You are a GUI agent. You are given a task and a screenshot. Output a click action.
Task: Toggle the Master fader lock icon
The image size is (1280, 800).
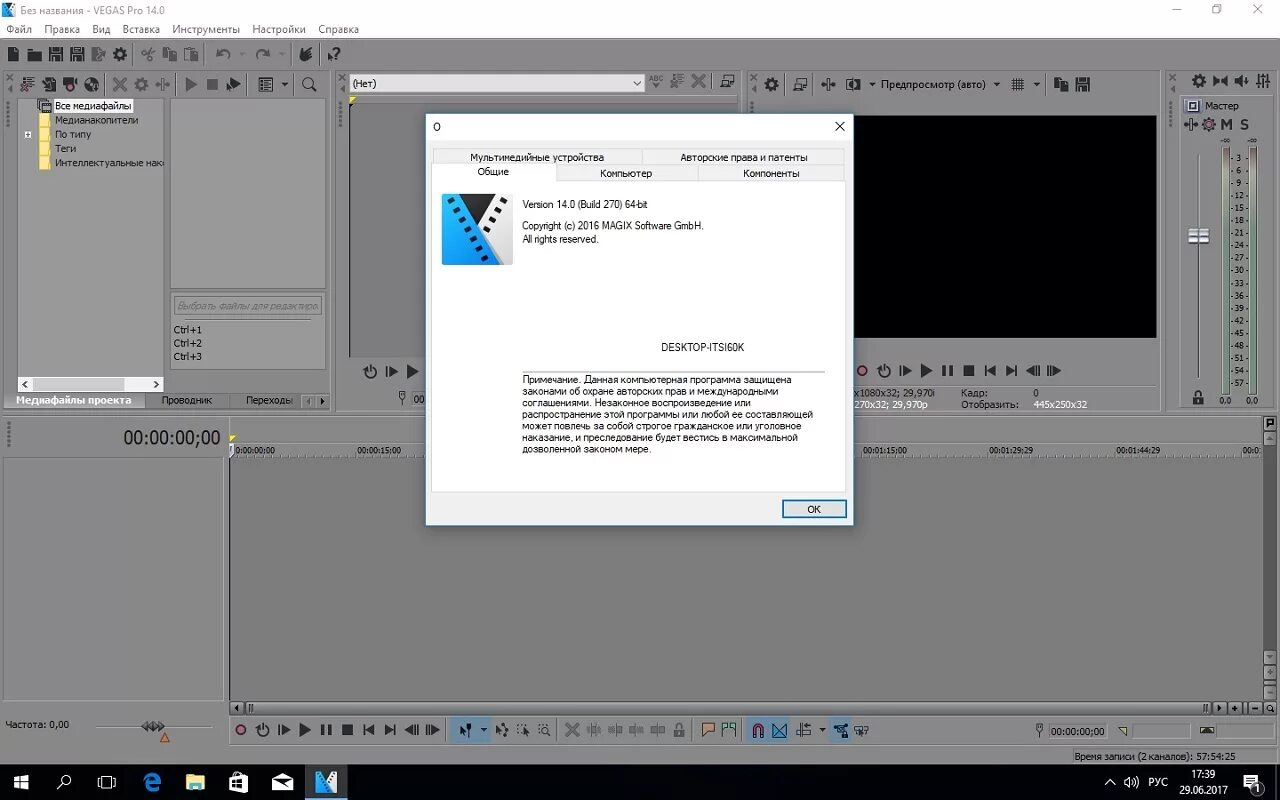(1198, 398)
